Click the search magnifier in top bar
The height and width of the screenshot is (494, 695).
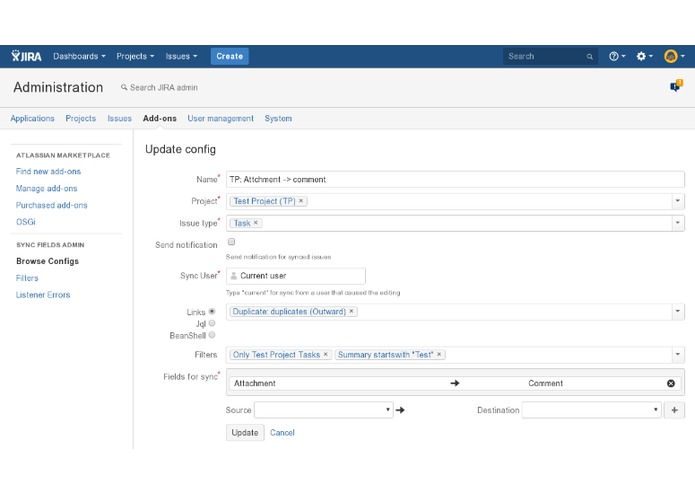pos(590,57)
